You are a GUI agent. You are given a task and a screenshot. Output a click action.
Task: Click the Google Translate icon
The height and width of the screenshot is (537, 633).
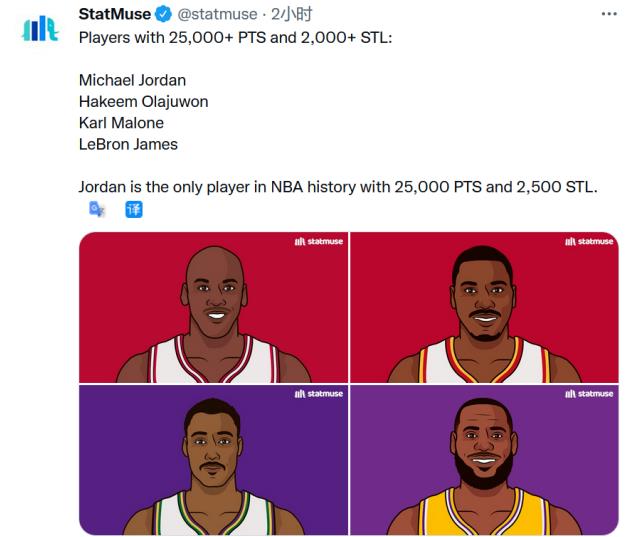tap(97, 209)
